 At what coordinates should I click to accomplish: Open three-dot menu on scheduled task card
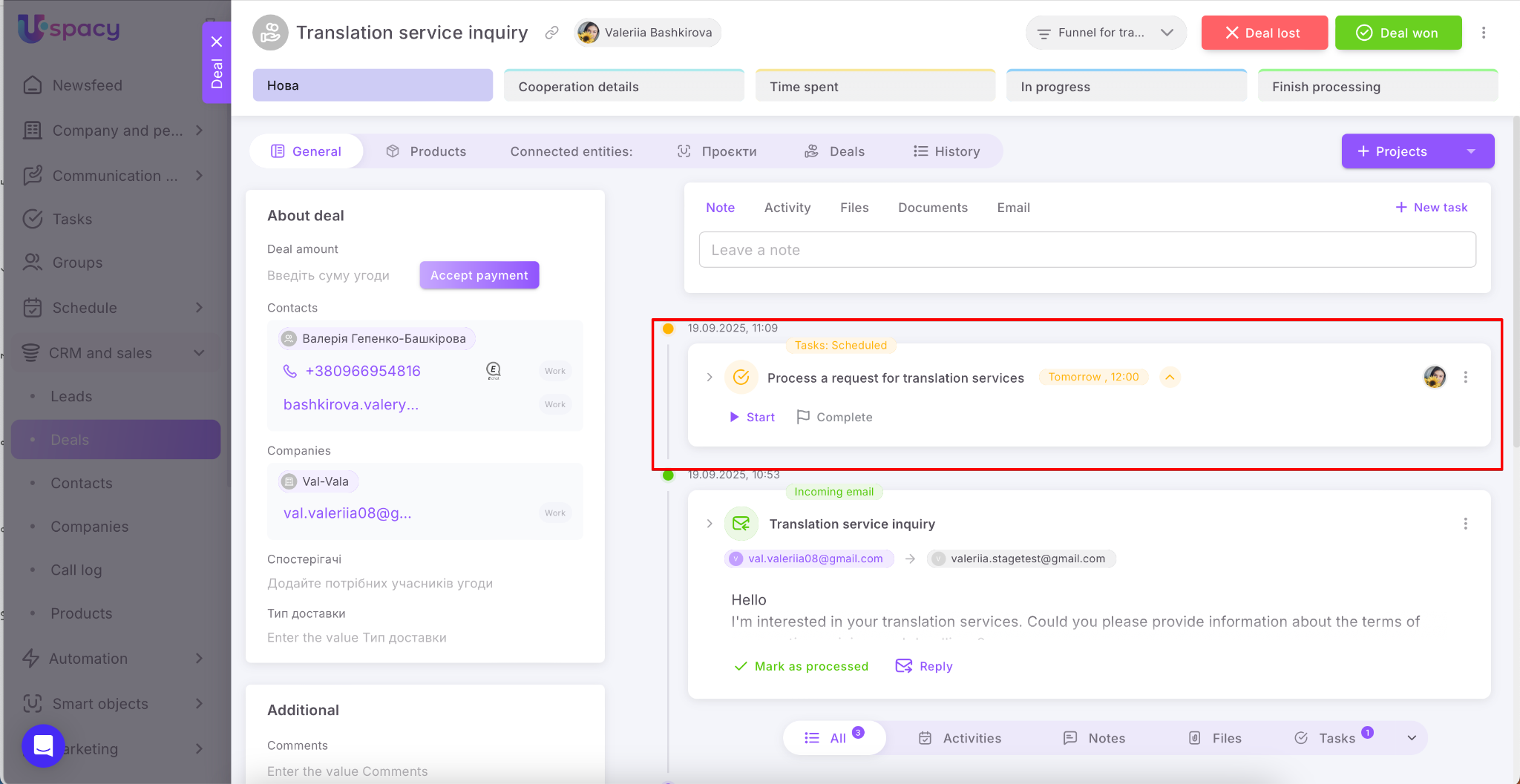[x=1465, y=378]
